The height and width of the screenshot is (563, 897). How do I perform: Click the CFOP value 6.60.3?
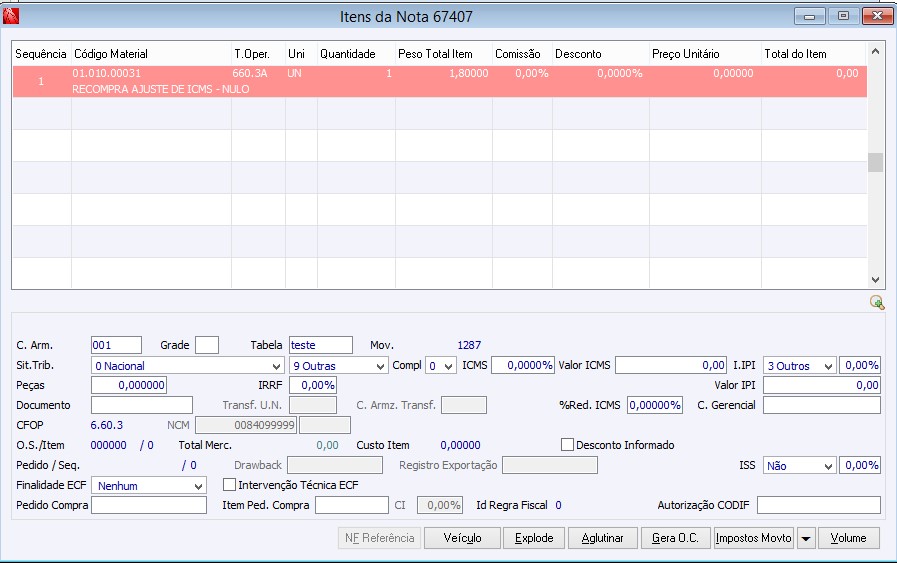pos(106,425)
